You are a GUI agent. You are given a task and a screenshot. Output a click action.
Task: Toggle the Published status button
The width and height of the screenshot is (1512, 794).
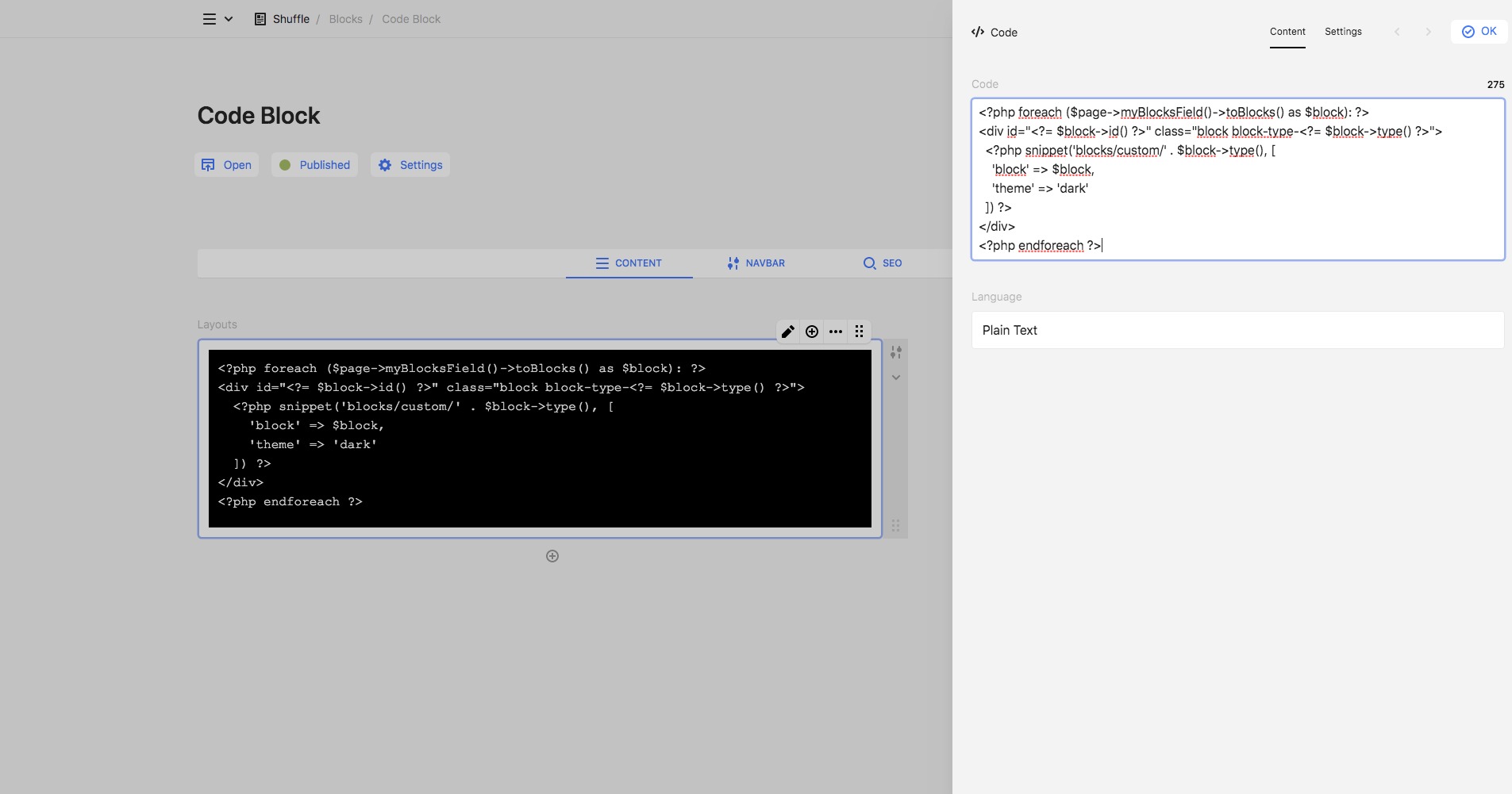(x=314, y=165)
